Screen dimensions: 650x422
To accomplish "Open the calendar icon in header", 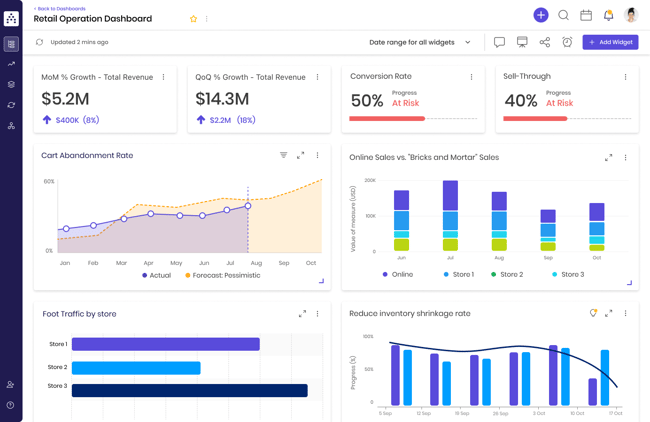I will point(586,15).
